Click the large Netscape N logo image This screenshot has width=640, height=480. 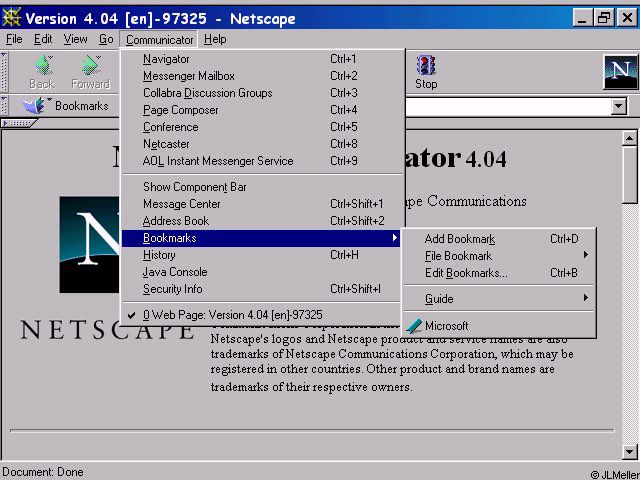click(90, 244)
